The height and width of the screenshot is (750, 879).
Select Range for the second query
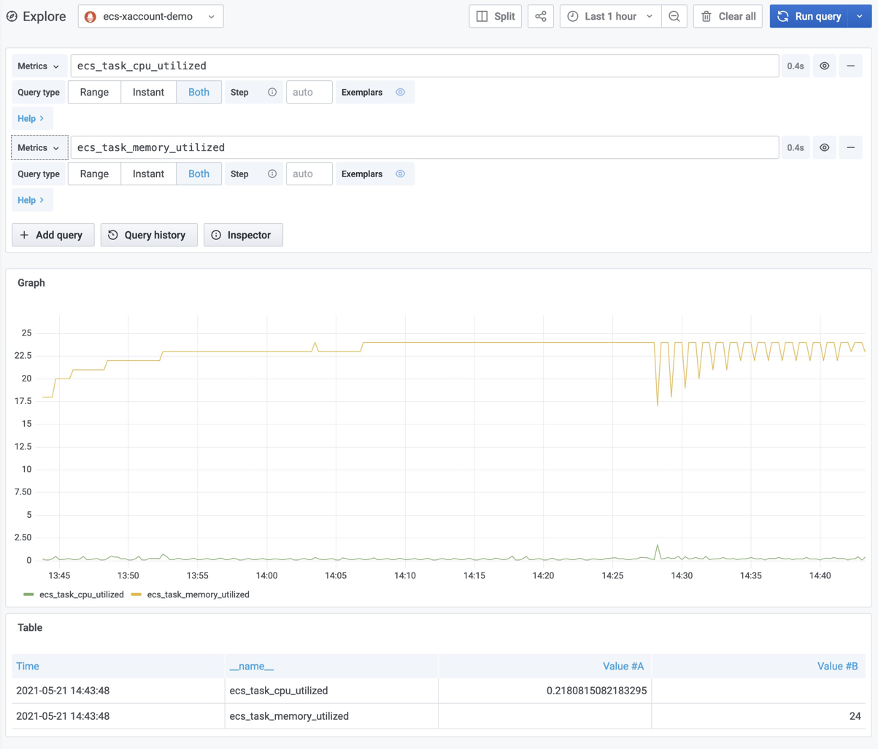[93, 173]
